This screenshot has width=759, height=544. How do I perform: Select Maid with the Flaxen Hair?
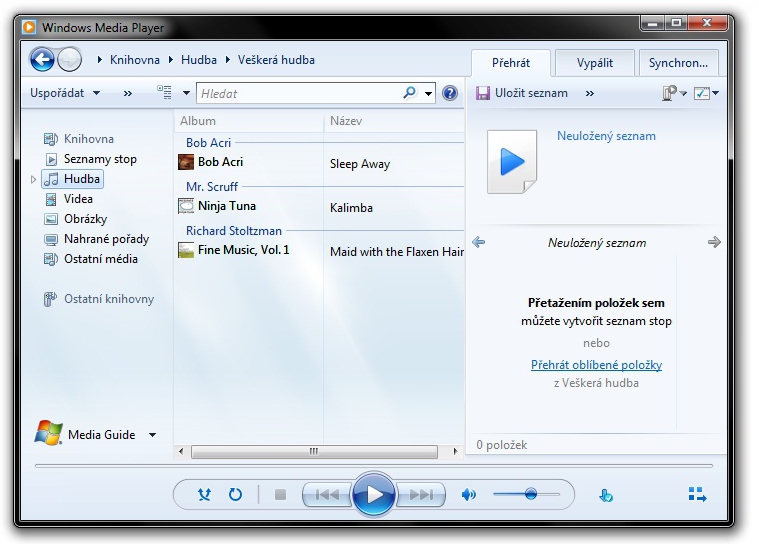pyautogui.click(x=396, y=252)
